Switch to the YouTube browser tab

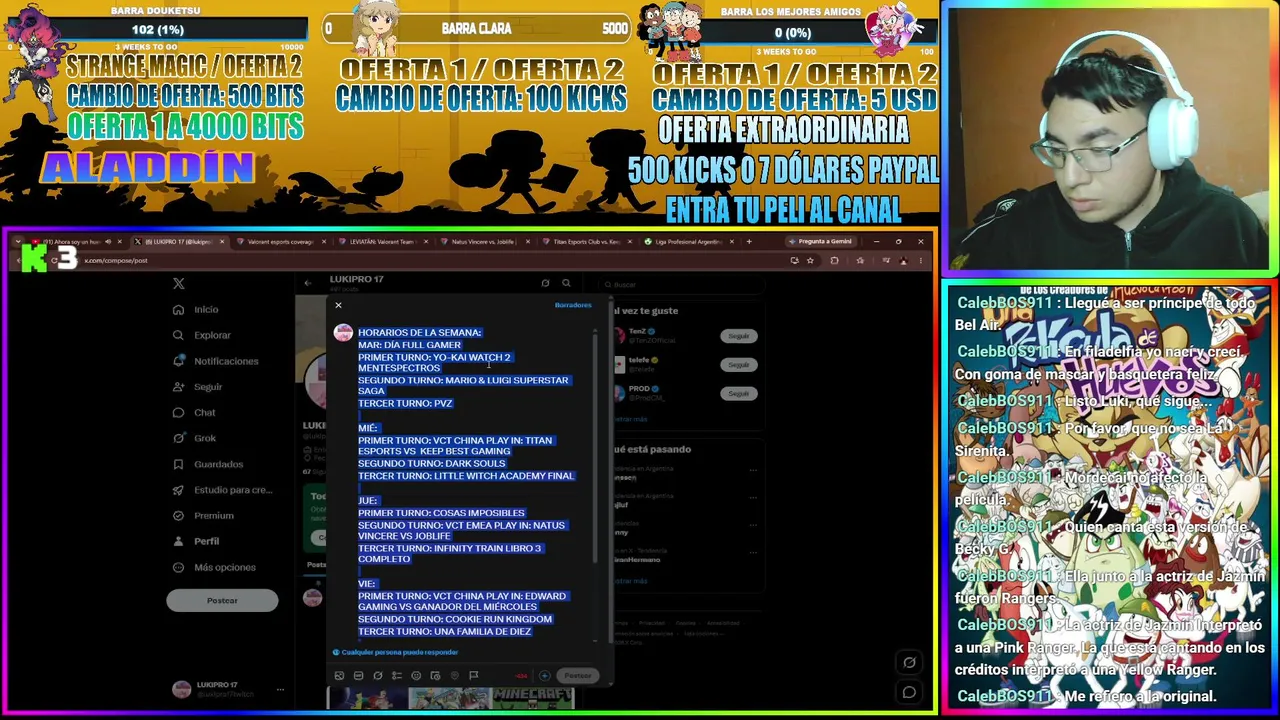coord(78,242)
